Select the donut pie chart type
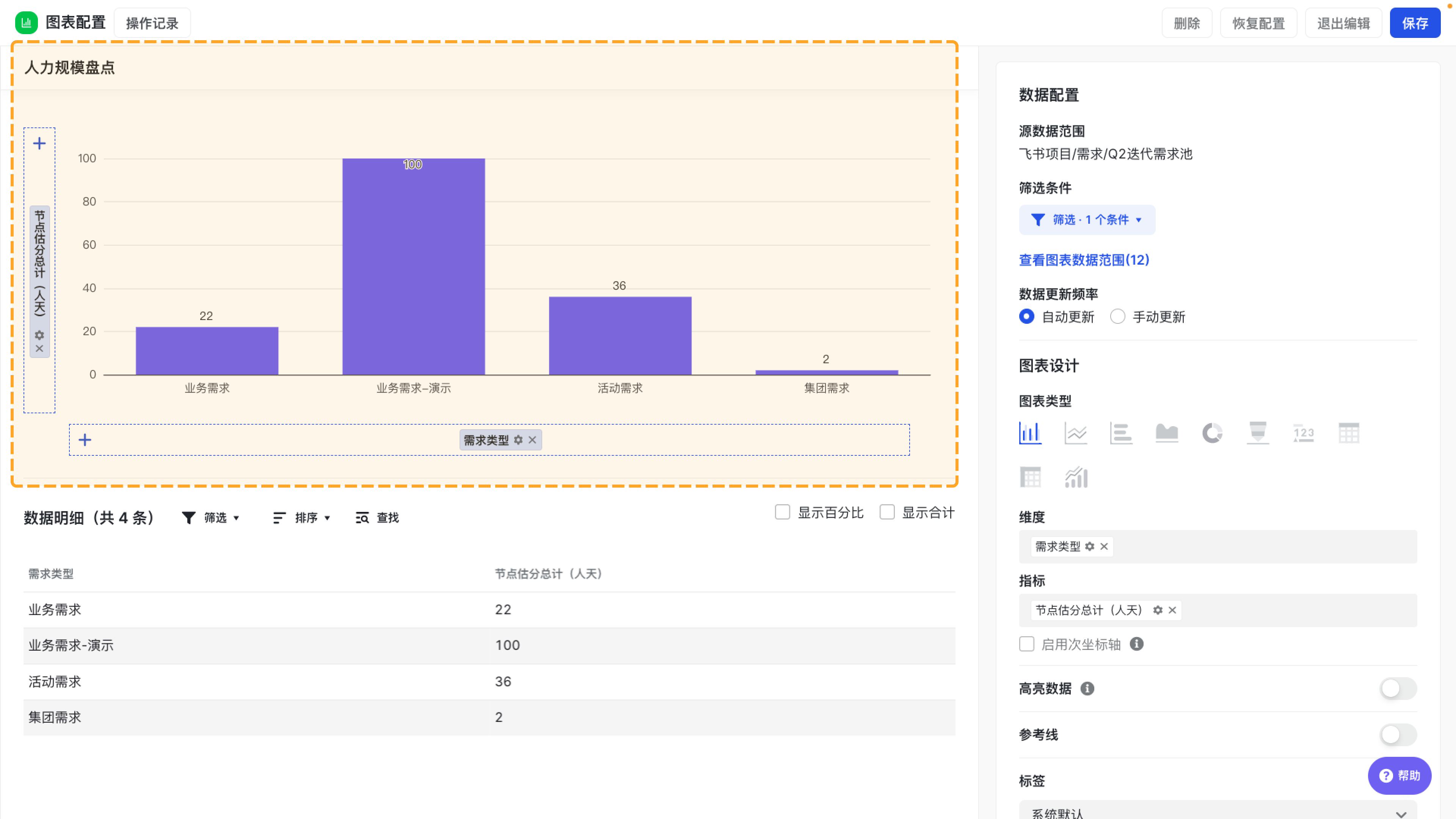 coord(1213,433)
